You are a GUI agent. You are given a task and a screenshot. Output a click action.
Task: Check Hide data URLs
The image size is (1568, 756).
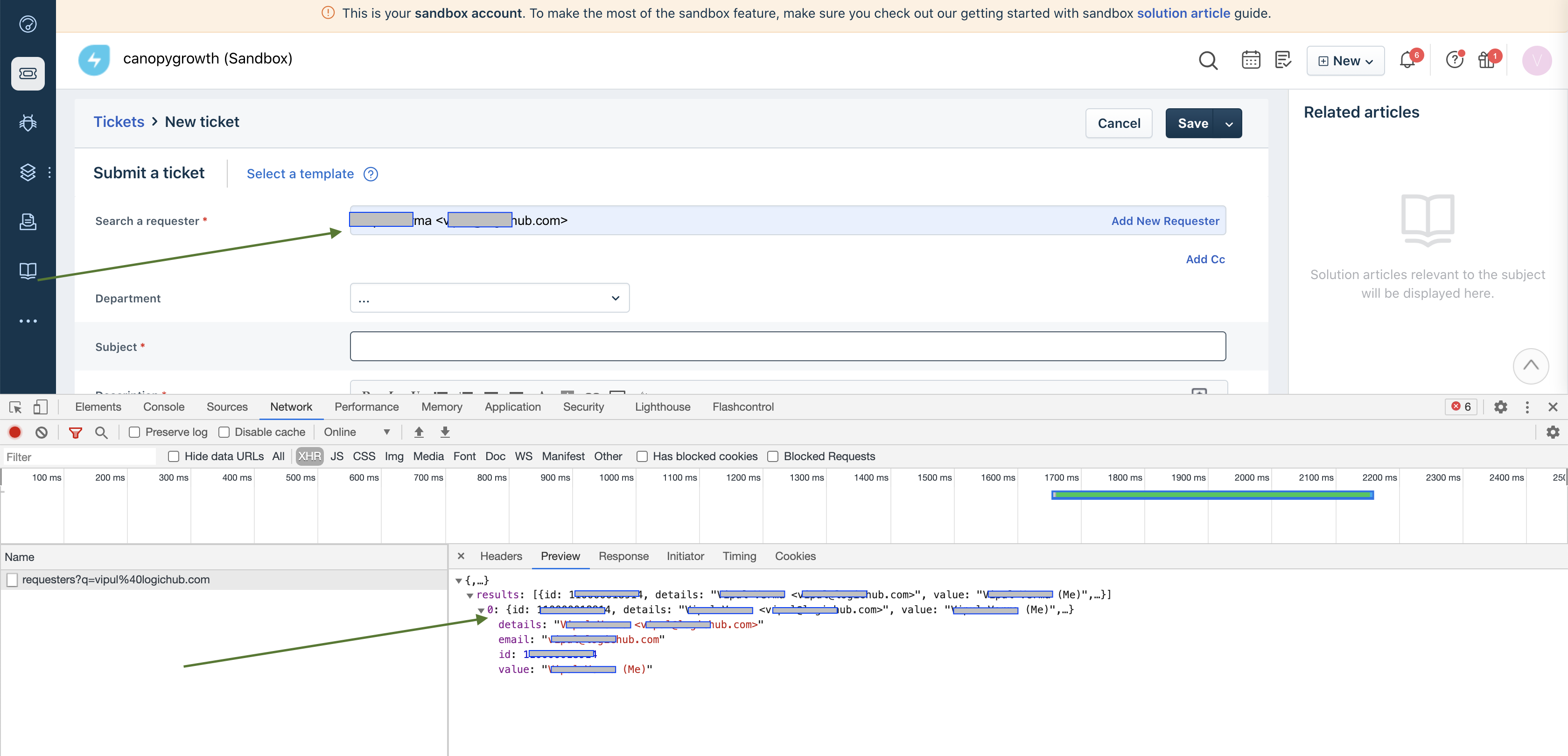tap(174, 456)
